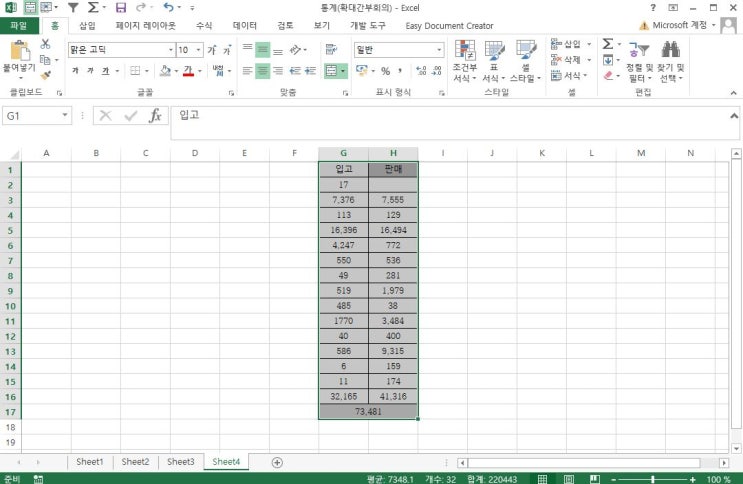Decrease font size with the smaller 가 icon
The width and height of the screenshot is (743, 484).
[227, 50]
